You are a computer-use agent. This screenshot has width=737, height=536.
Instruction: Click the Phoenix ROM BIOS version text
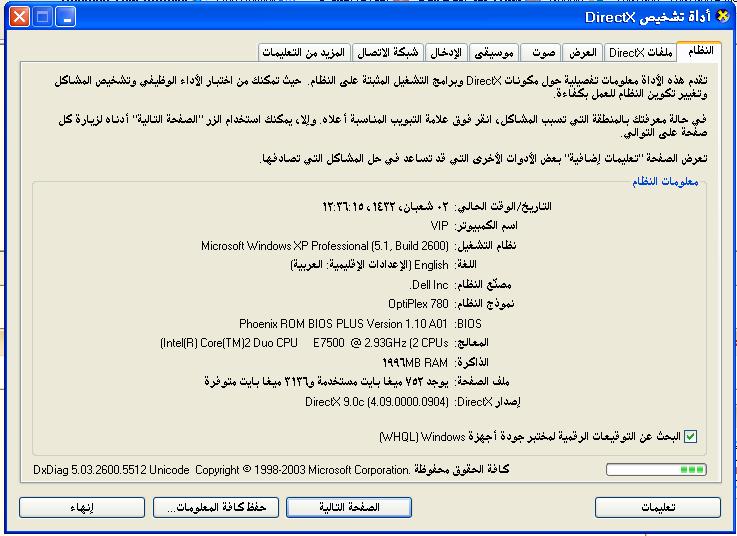[343, 323]
